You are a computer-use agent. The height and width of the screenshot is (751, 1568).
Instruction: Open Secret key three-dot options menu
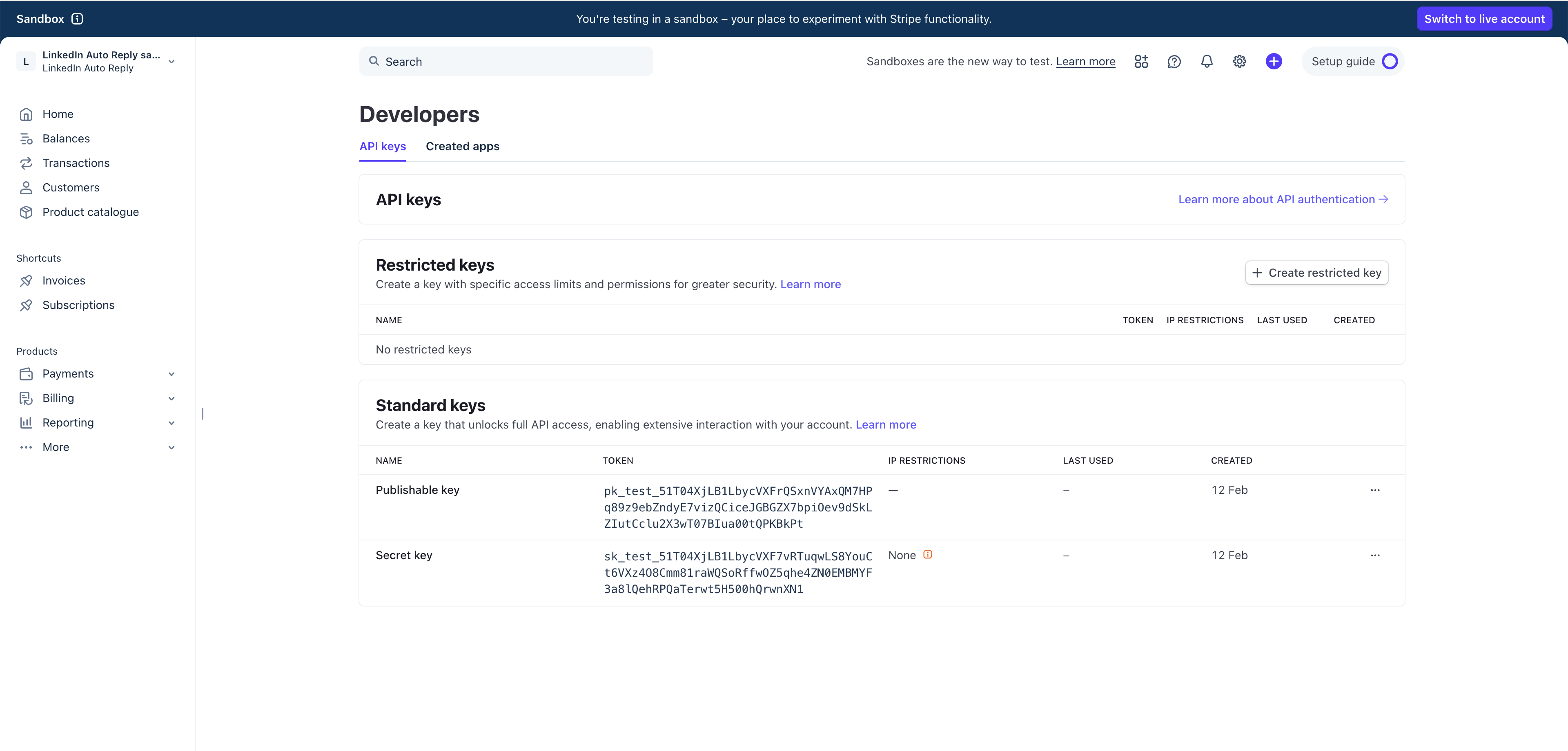click(1375, 555)
